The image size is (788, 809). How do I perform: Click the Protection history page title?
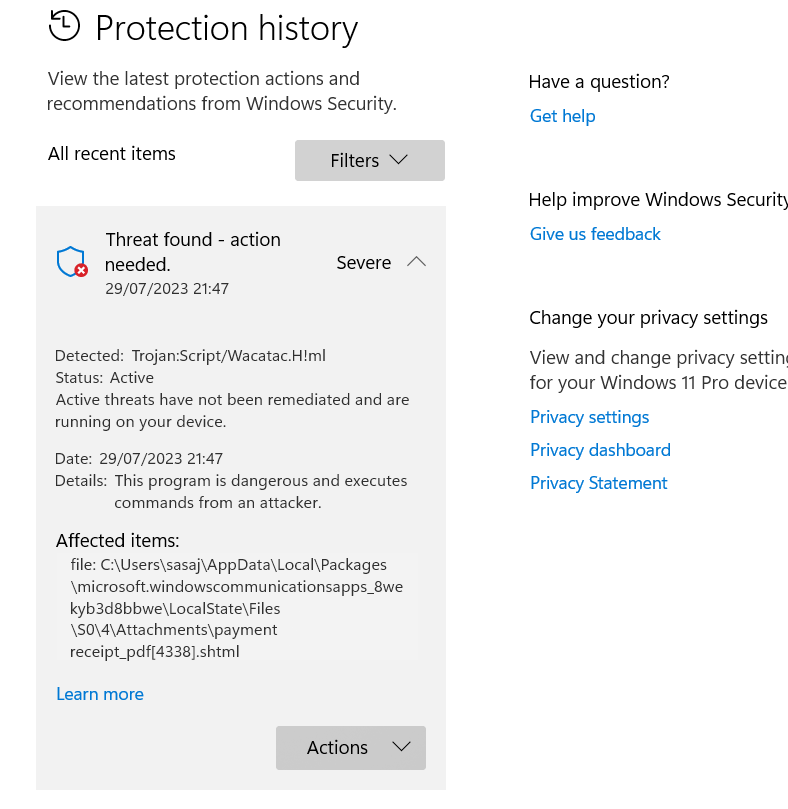point(227,28)
